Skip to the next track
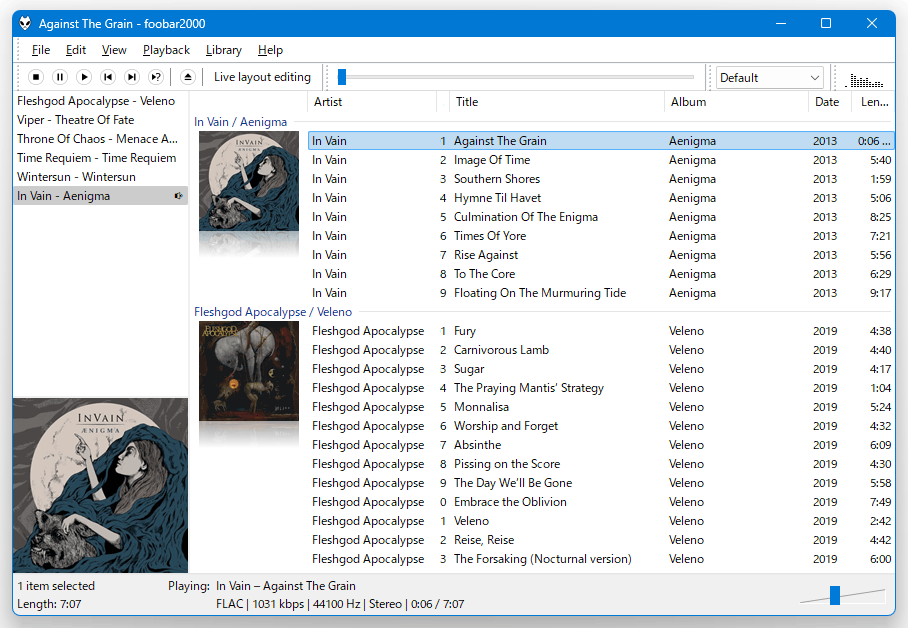 coord(132,77)
